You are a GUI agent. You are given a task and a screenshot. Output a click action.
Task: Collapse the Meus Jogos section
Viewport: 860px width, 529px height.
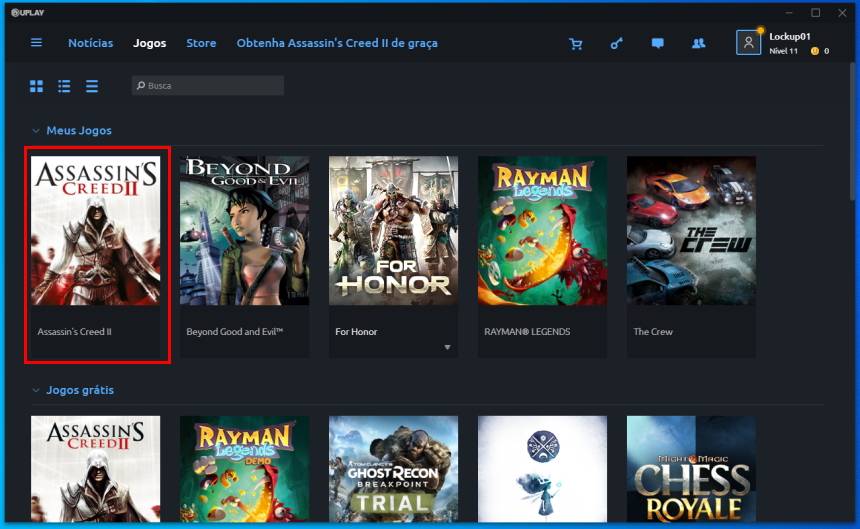[x=36, y=131]
